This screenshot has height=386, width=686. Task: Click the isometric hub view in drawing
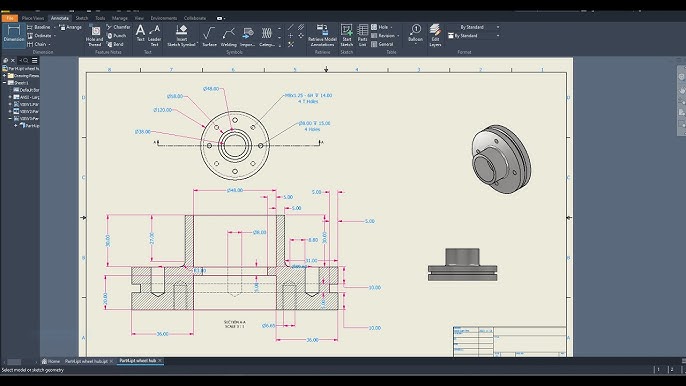tap(501, 159)
